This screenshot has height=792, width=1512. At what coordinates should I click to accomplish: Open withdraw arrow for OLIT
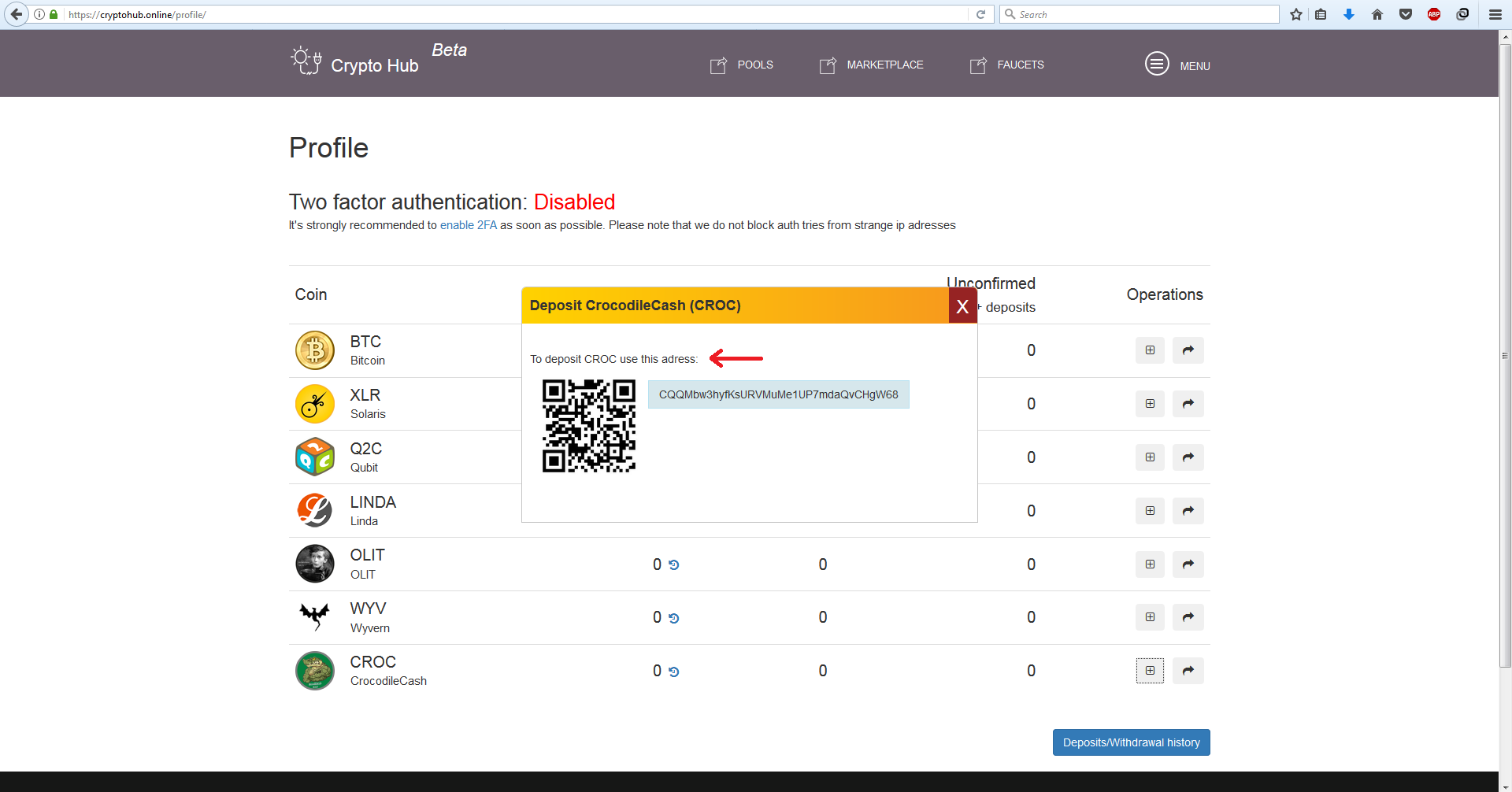(1188, 564)
